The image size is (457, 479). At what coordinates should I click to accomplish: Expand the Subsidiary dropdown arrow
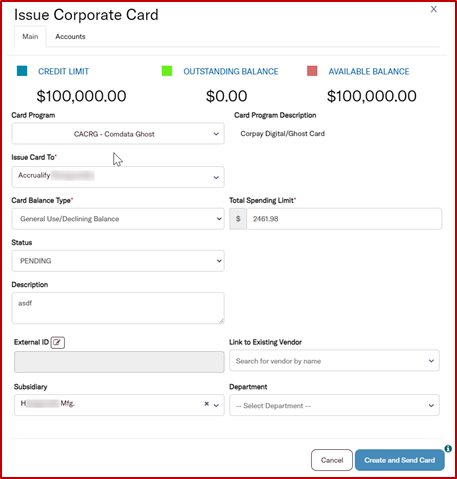click(x=216, y=405)
